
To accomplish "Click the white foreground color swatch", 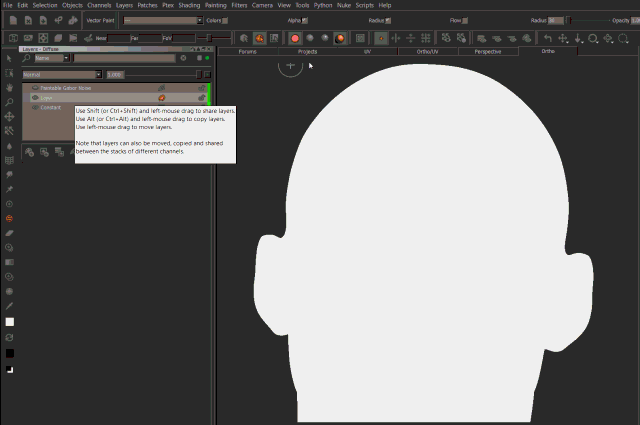I will [9, 322].
